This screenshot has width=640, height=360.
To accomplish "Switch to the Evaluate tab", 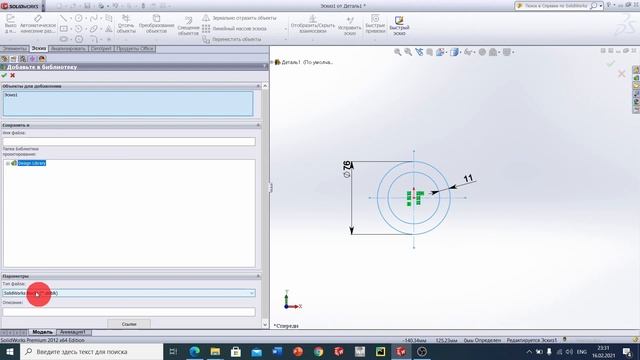I will click(68, 49).
